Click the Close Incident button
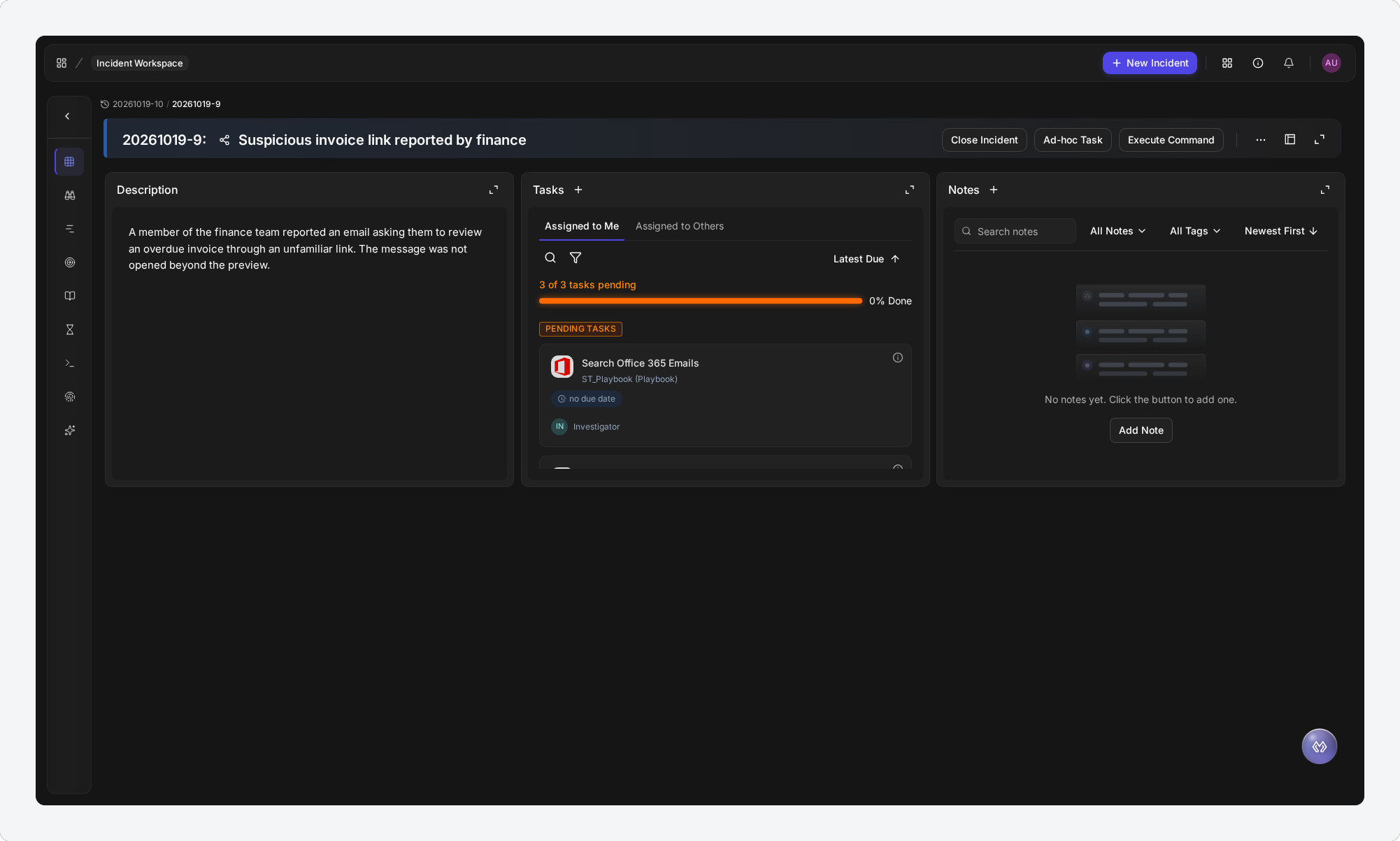Screen dimensions: 1400x841 [x=984, y=140]
